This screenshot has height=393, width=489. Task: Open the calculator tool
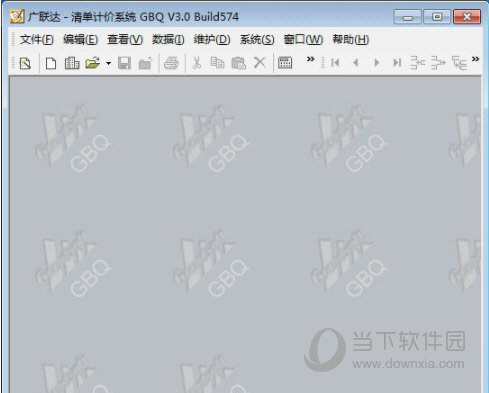tap(285, 63)
